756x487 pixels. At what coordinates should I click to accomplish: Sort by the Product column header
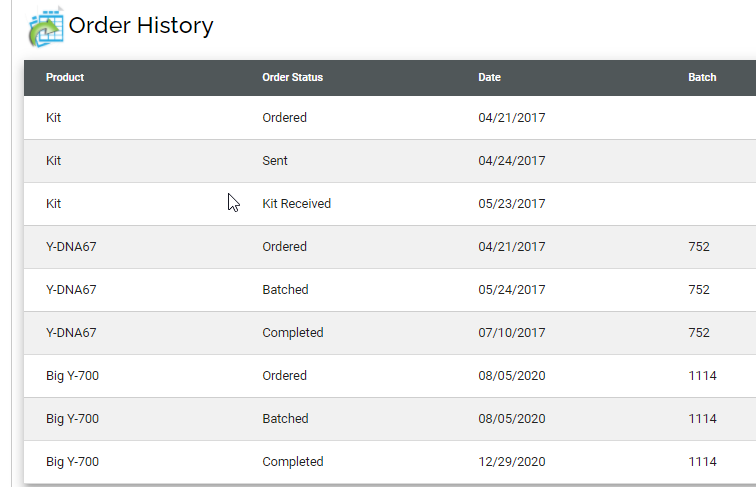65,78
